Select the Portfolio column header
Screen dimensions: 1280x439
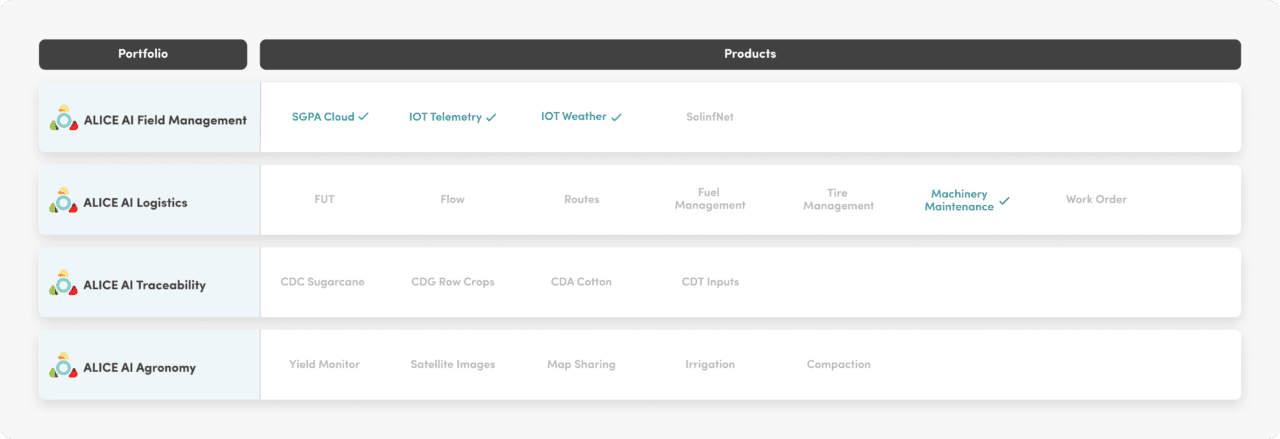coord(143,54)
